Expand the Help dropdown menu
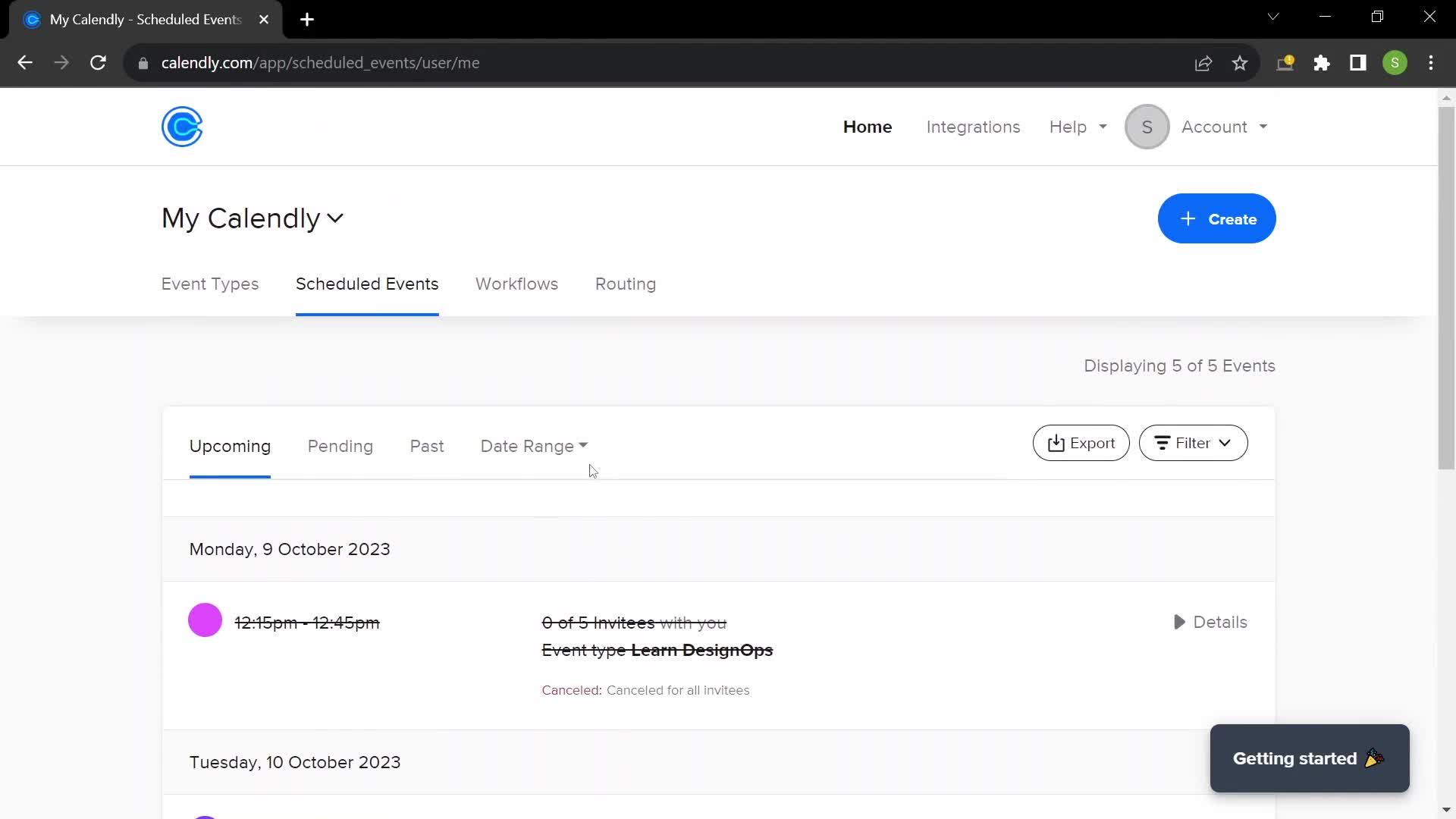 pyautogui.click(x=1078, y=127)
